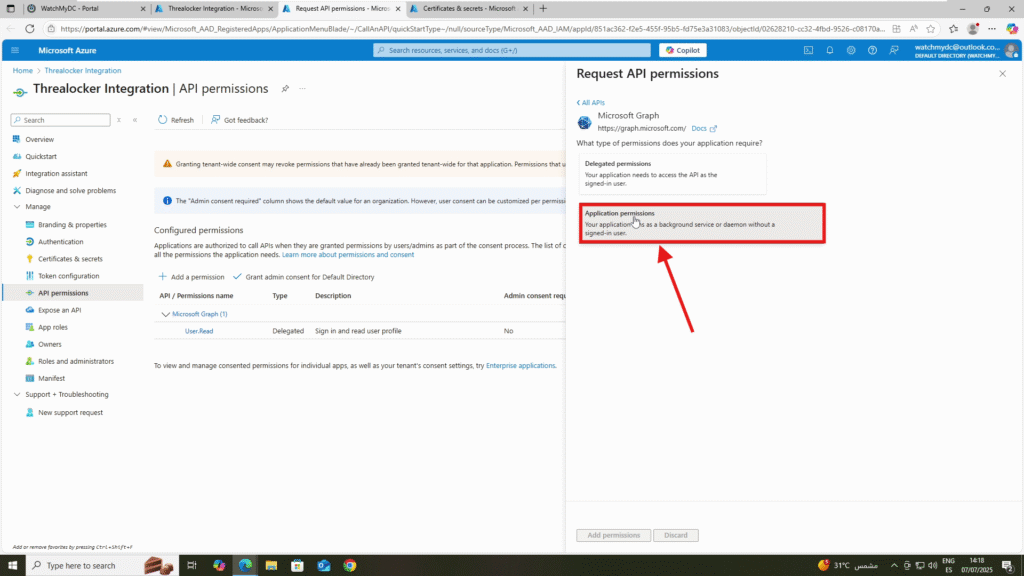Select the Application permissions card
The height and width of the screenshot is (576, 1024).
(x=702, y=223)
